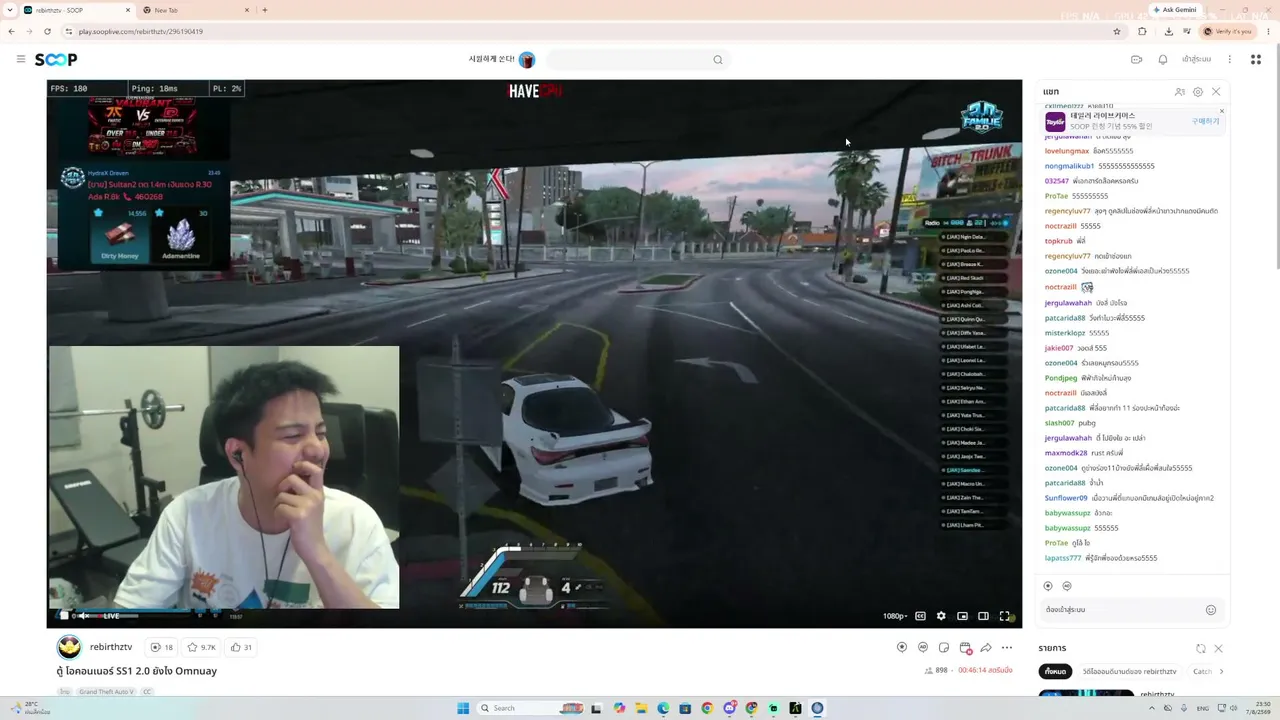This screenshot has width=1280, height=720.
Task: Go to the SOOP home logo
Action: point(56,59)
